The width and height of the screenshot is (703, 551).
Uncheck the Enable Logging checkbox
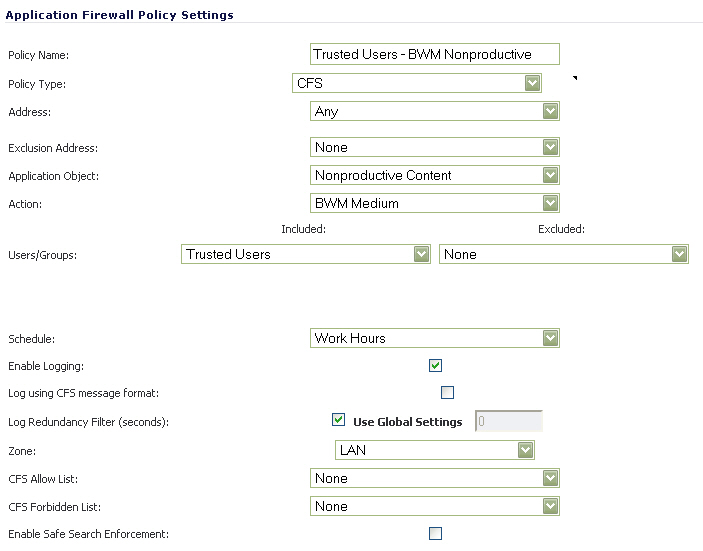coord(435,366)
